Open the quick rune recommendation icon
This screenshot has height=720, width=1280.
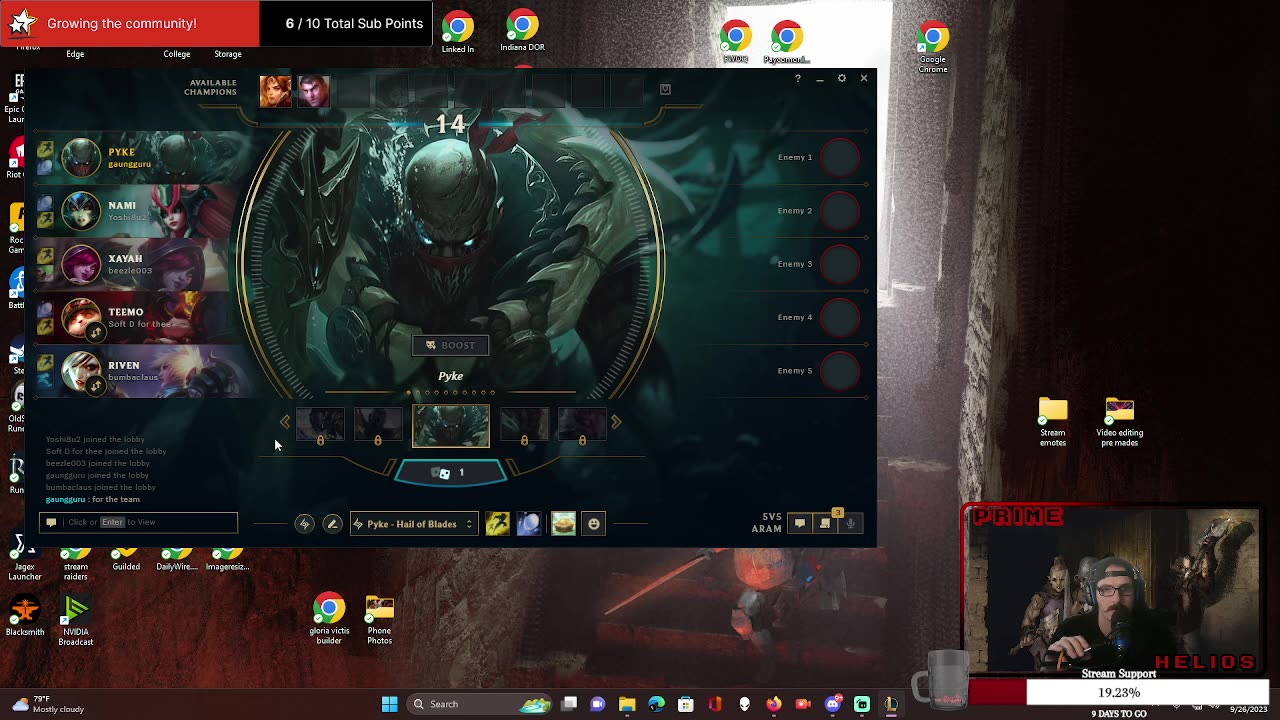304,524
